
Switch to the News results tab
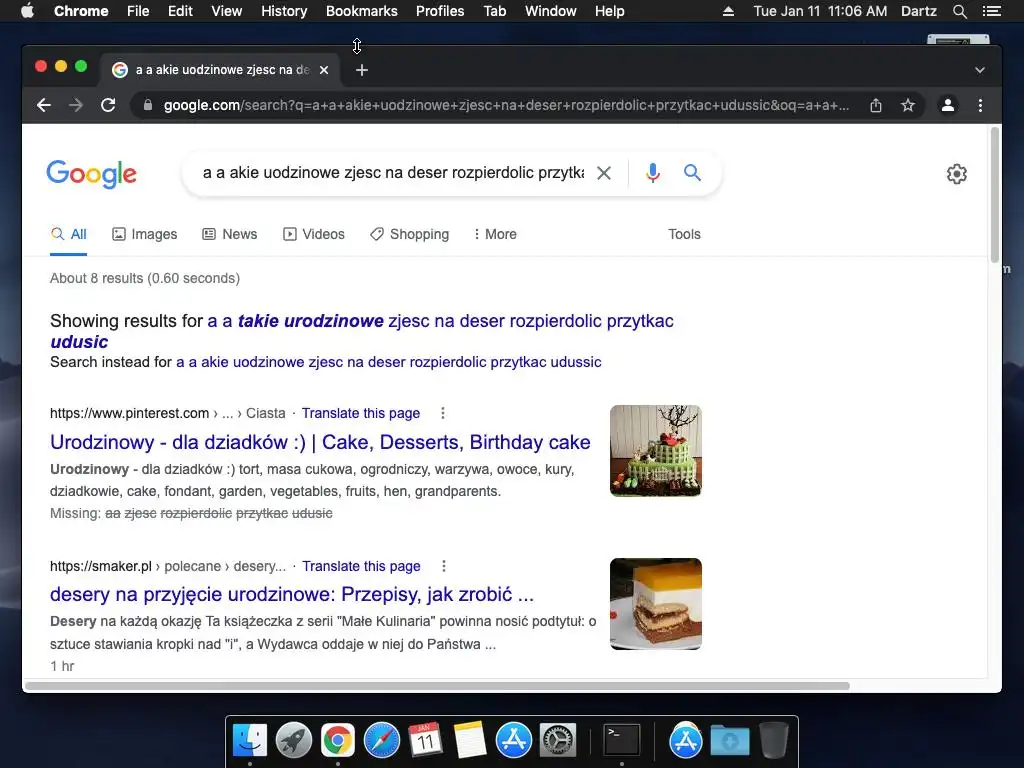(230, 234)
